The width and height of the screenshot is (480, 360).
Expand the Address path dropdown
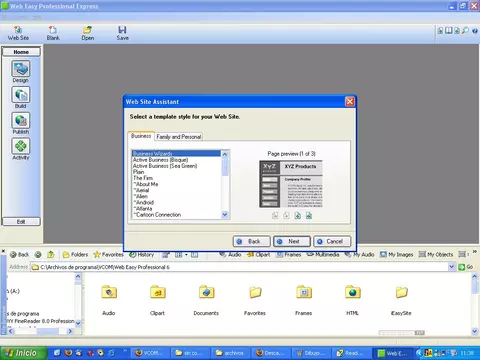click(x=452, y=267)
